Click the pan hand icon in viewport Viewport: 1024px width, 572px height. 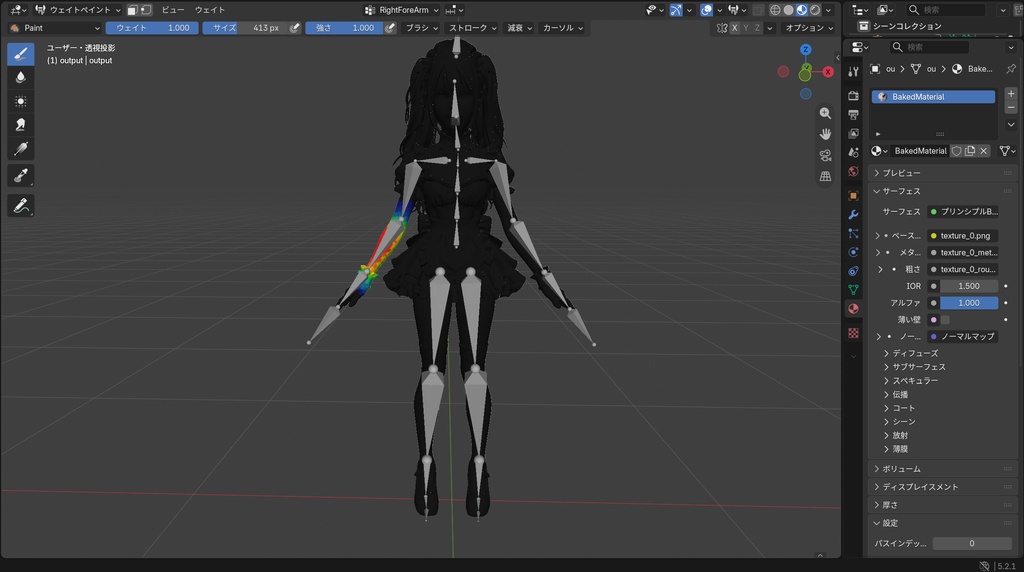[x=825, y=134]
